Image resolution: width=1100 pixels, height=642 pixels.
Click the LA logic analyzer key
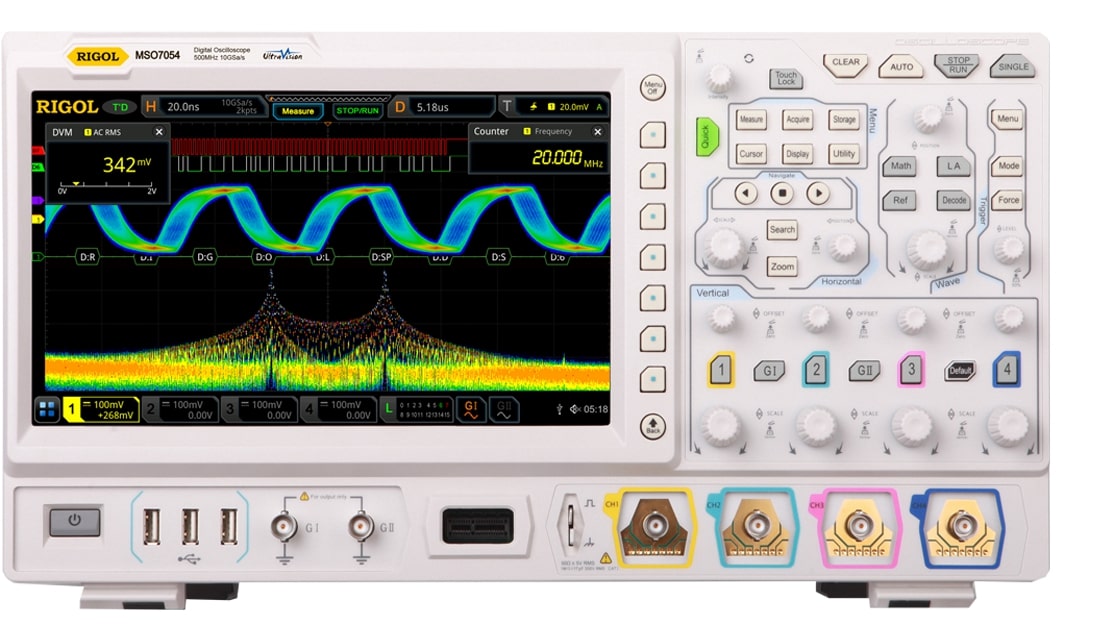(x=953, y=166)
